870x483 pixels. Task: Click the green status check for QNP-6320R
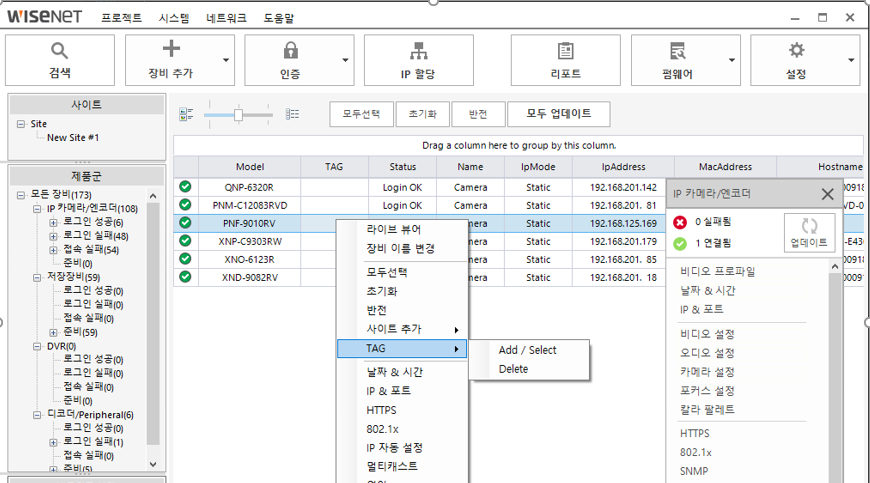[185, 187]
